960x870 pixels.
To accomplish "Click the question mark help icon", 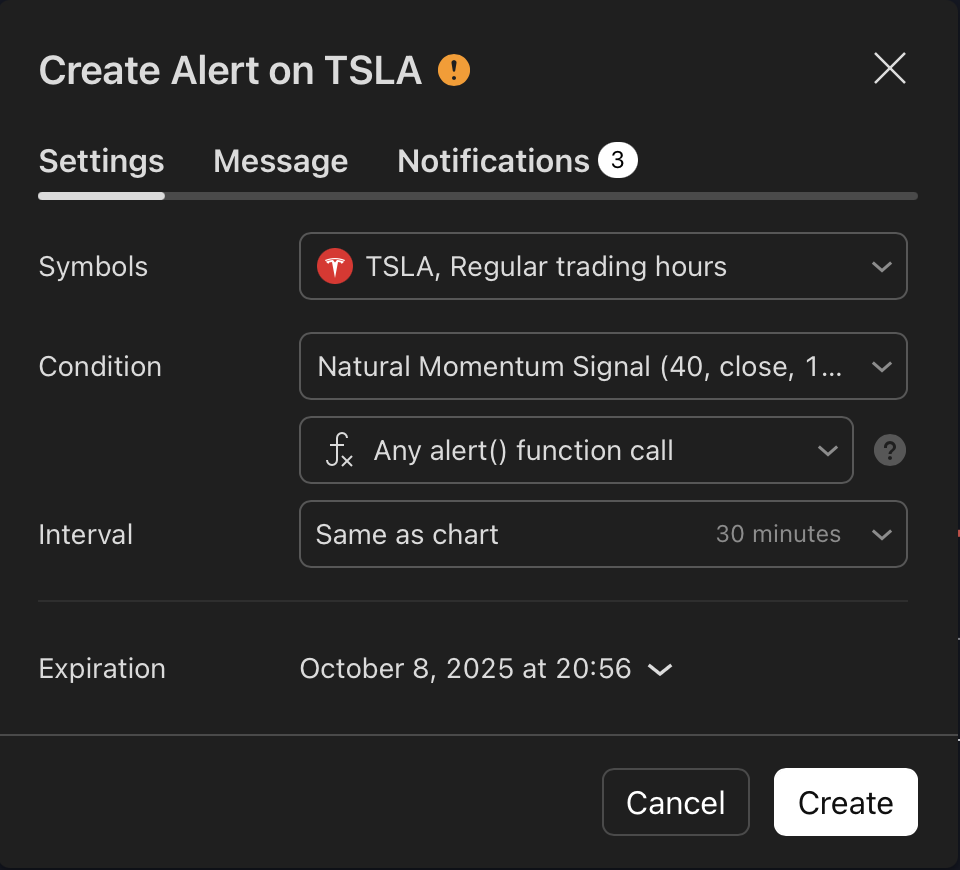I will (890, 450).
